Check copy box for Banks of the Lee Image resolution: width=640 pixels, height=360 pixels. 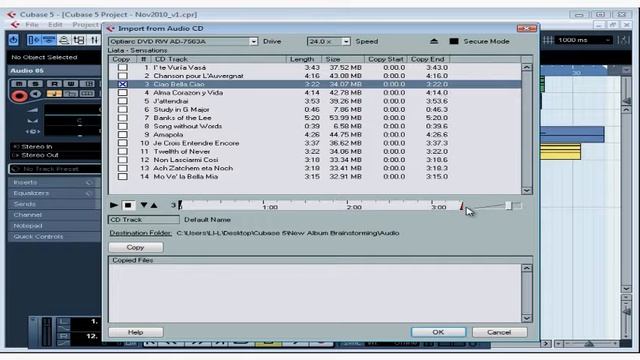122,118
